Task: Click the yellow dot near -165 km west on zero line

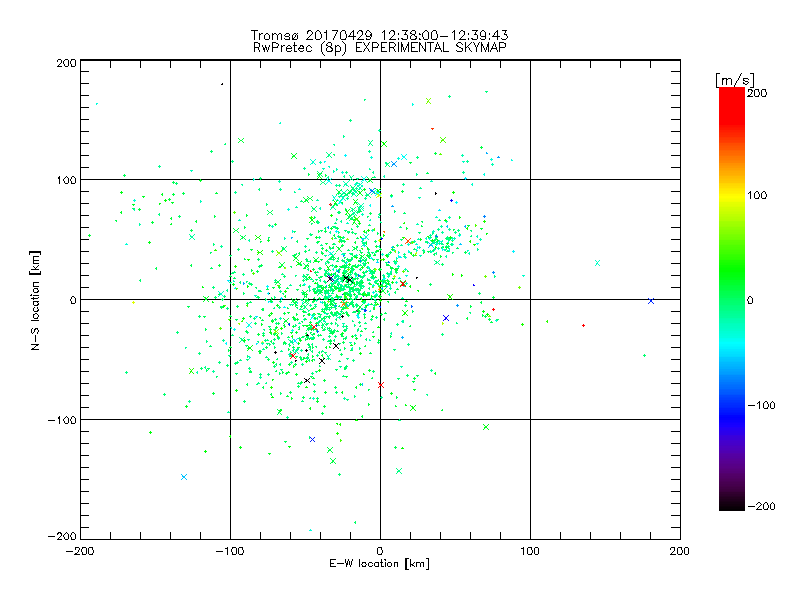Action: pyautogui.click(x=134, y=303)
